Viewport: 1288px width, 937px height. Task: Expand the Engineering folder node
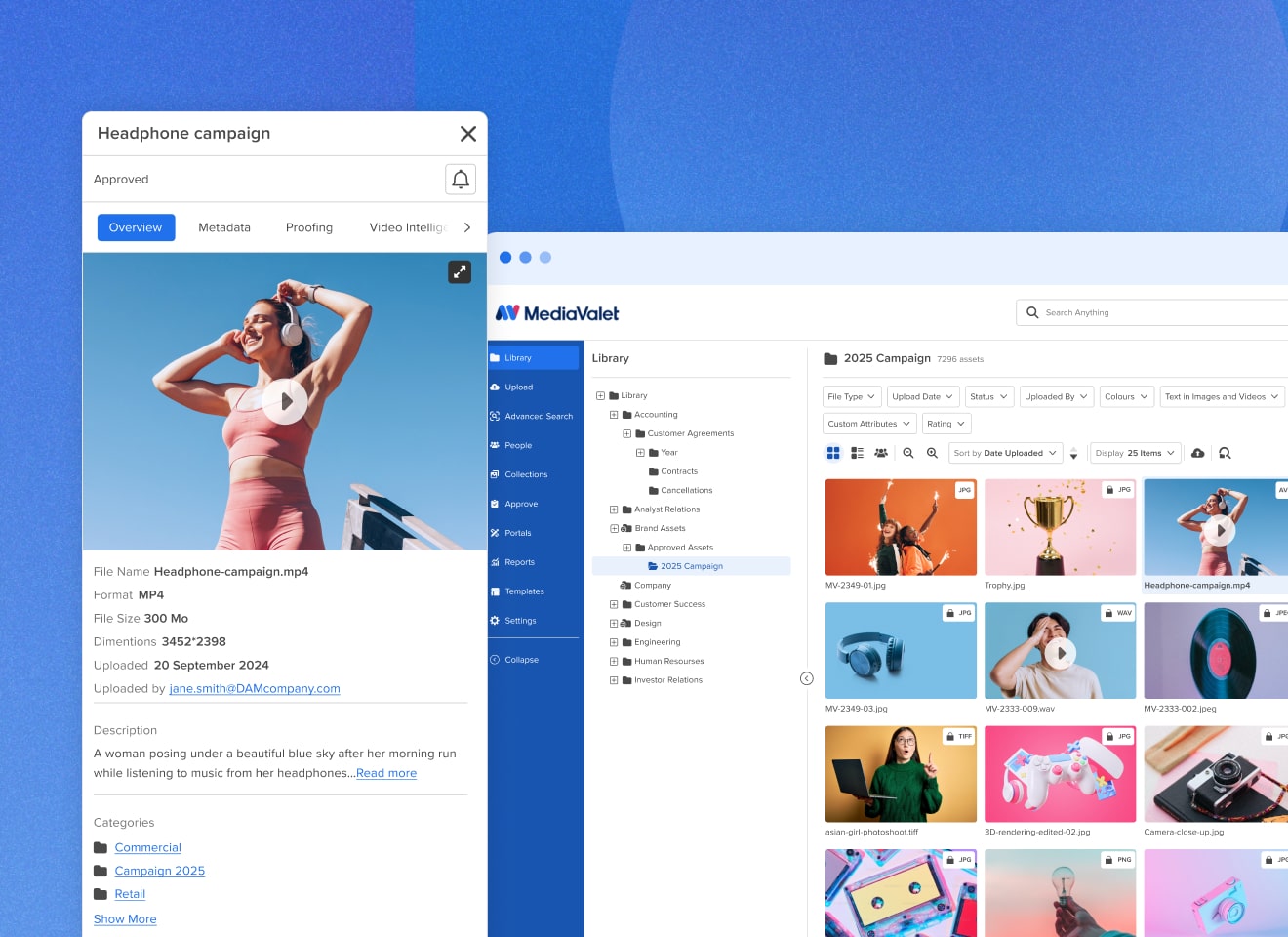[x=614, y=643]
